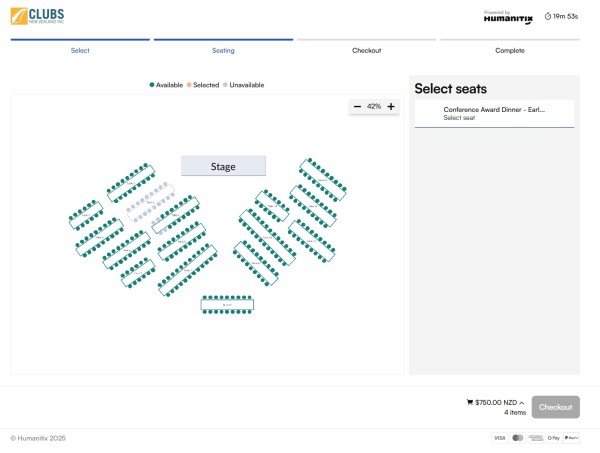The height and width of the screenshot is (453, 600).
Task: Click the Humanitix logo
Action: click(x=507, y=18)
